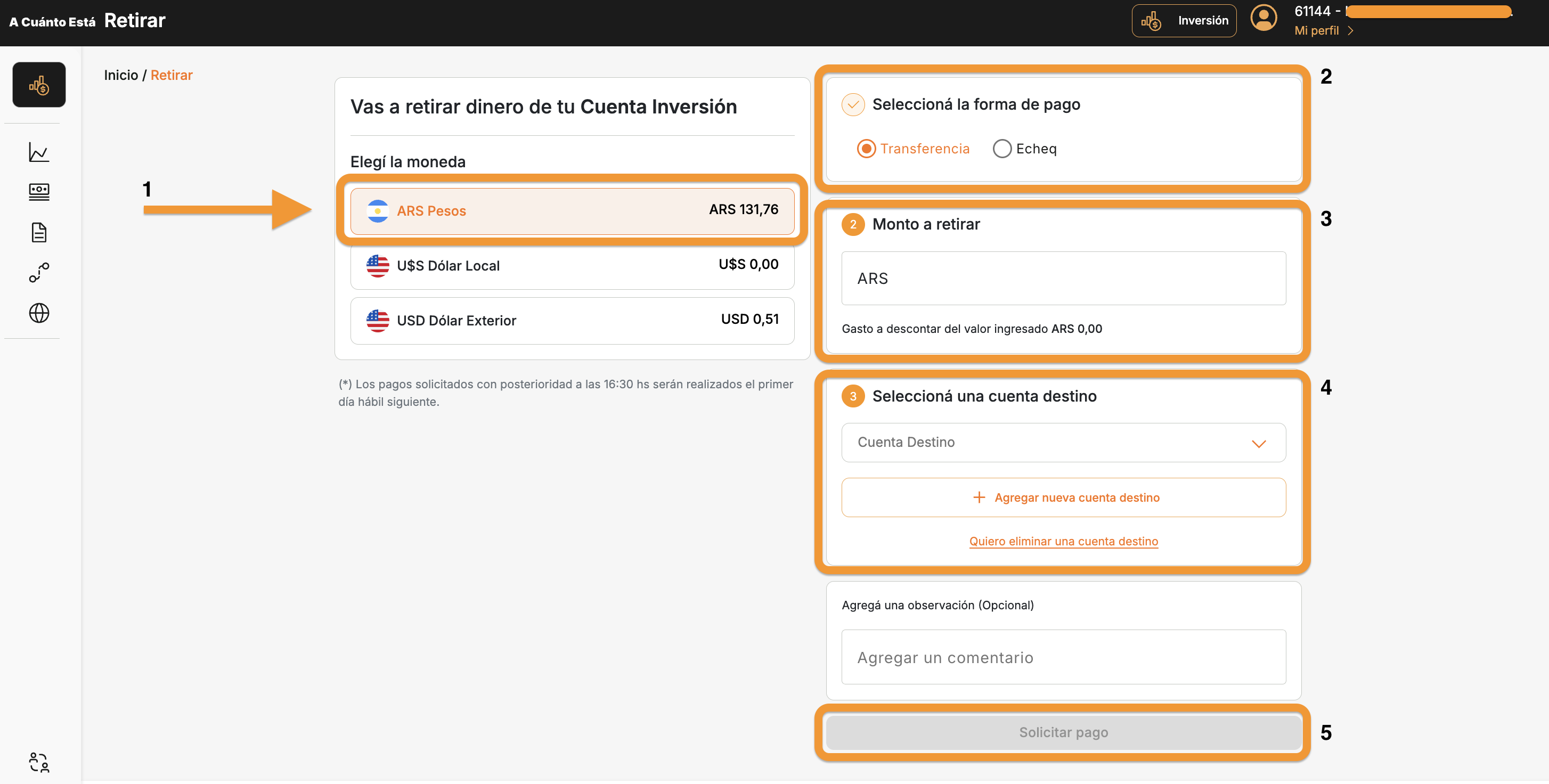The image size is (1549, 784).
Task: Open the globe sidebar icon
Action: pos(39,313)
